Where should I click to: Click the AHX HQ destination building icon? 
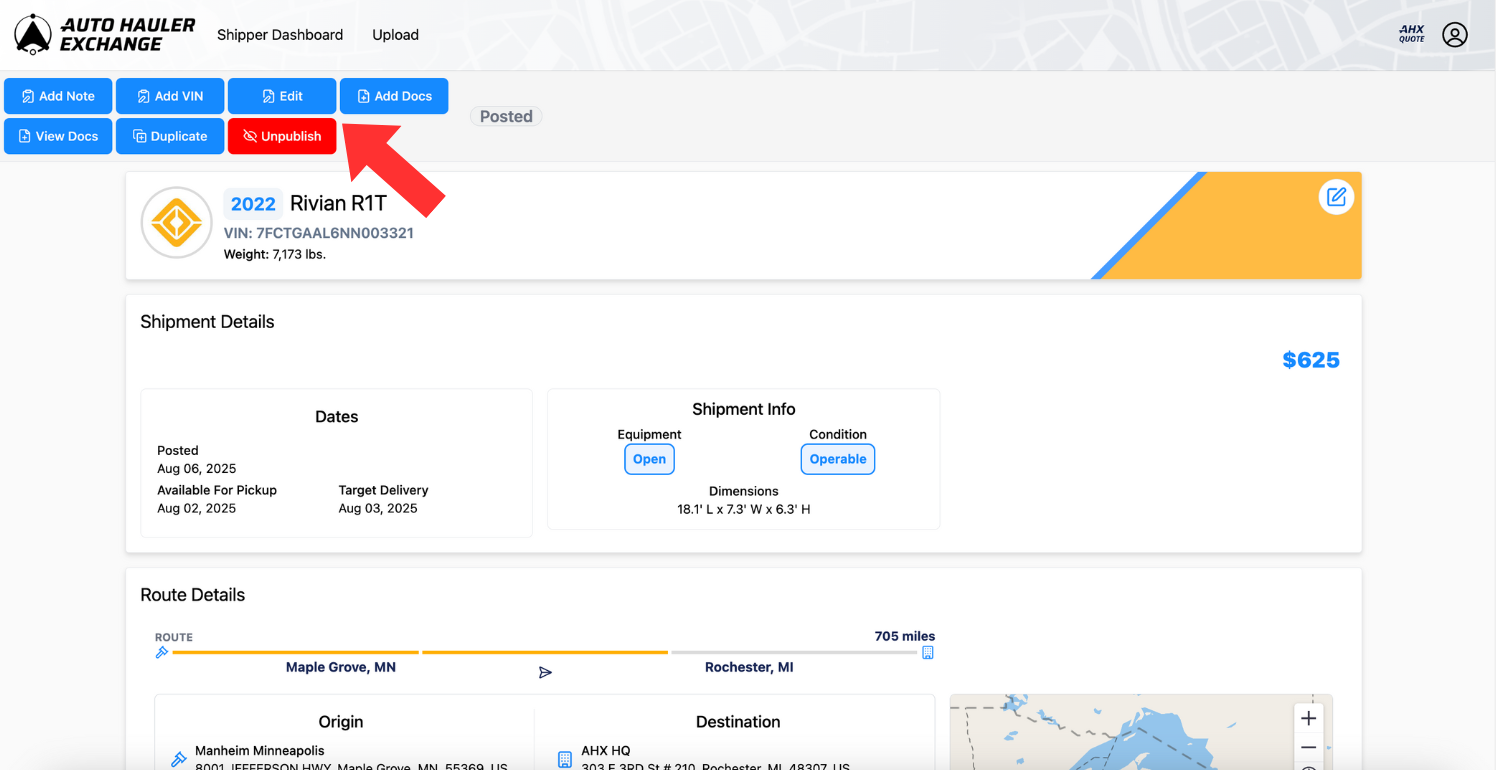pos(565,760)
